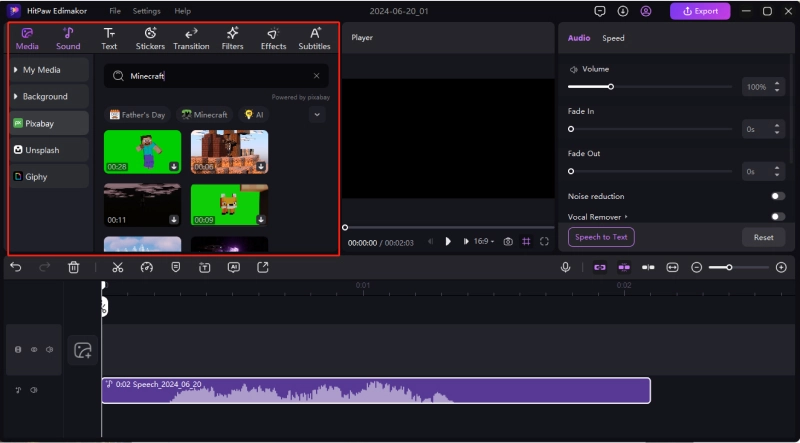Expand the My Media folder
This screenshot has width=800, height=443.
tap(48, 70)
